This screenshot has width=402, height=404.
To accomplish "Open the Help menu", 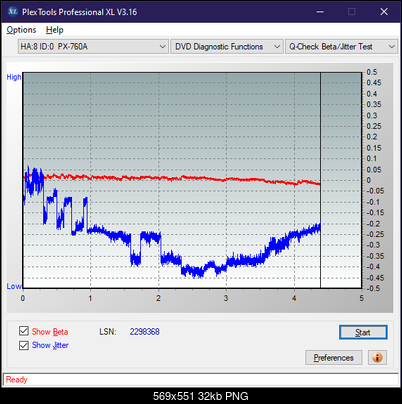I will (55, 30).
